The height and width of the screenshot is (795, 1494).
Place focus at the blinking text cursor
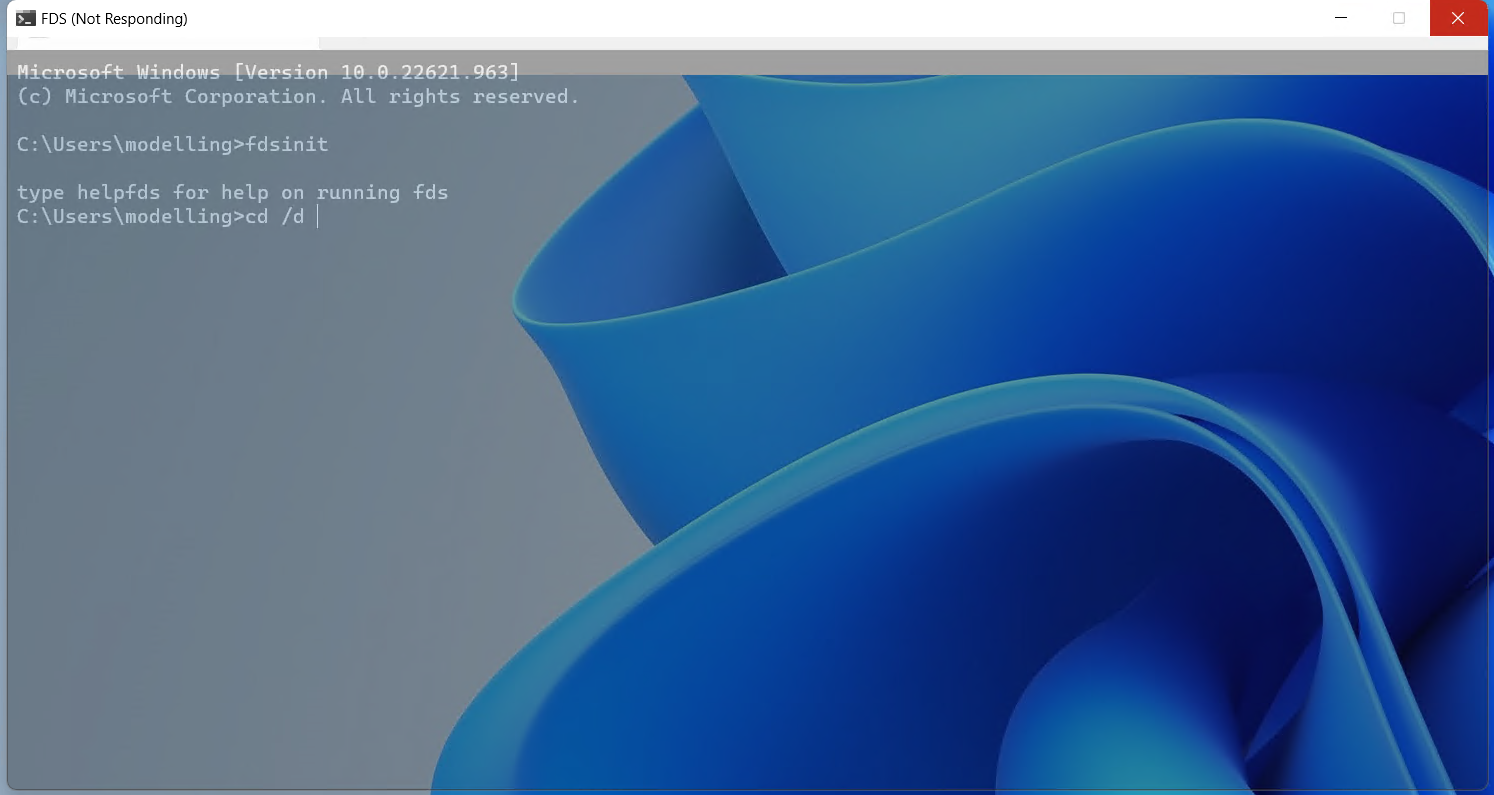pos(318,216)
